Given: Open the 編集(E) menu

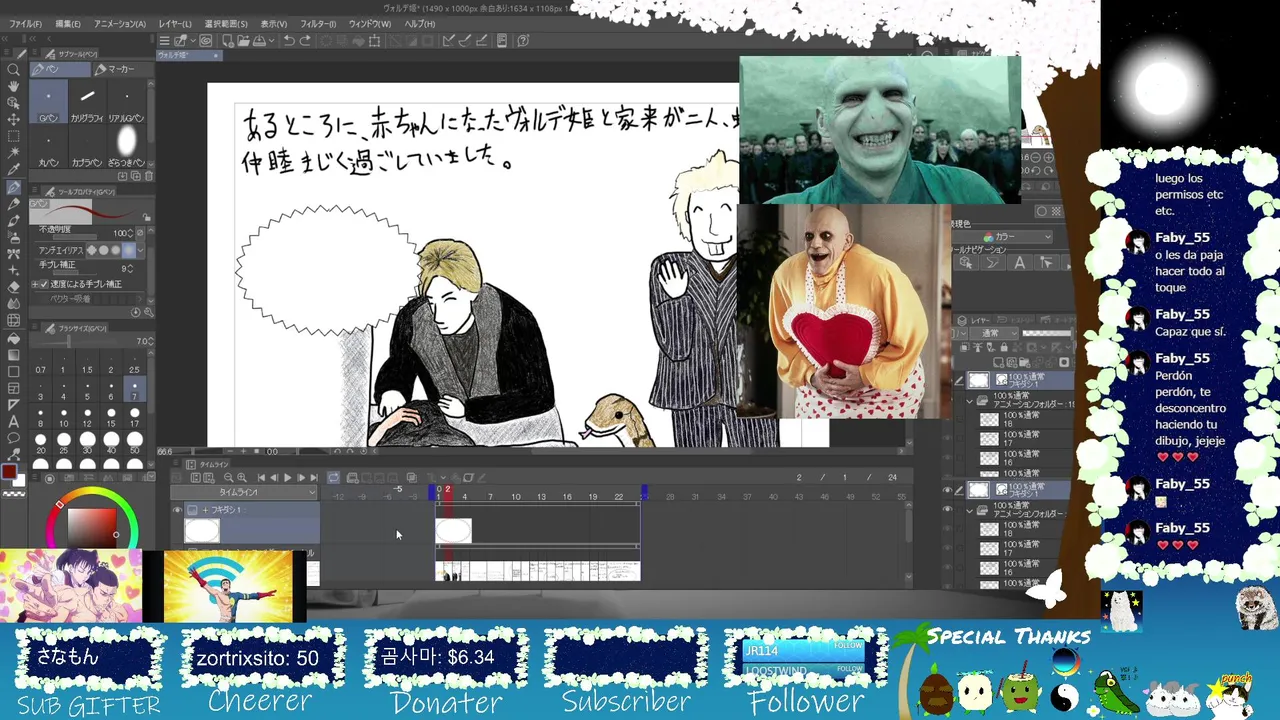Looking at the screenshot, I should click(68, 24).
